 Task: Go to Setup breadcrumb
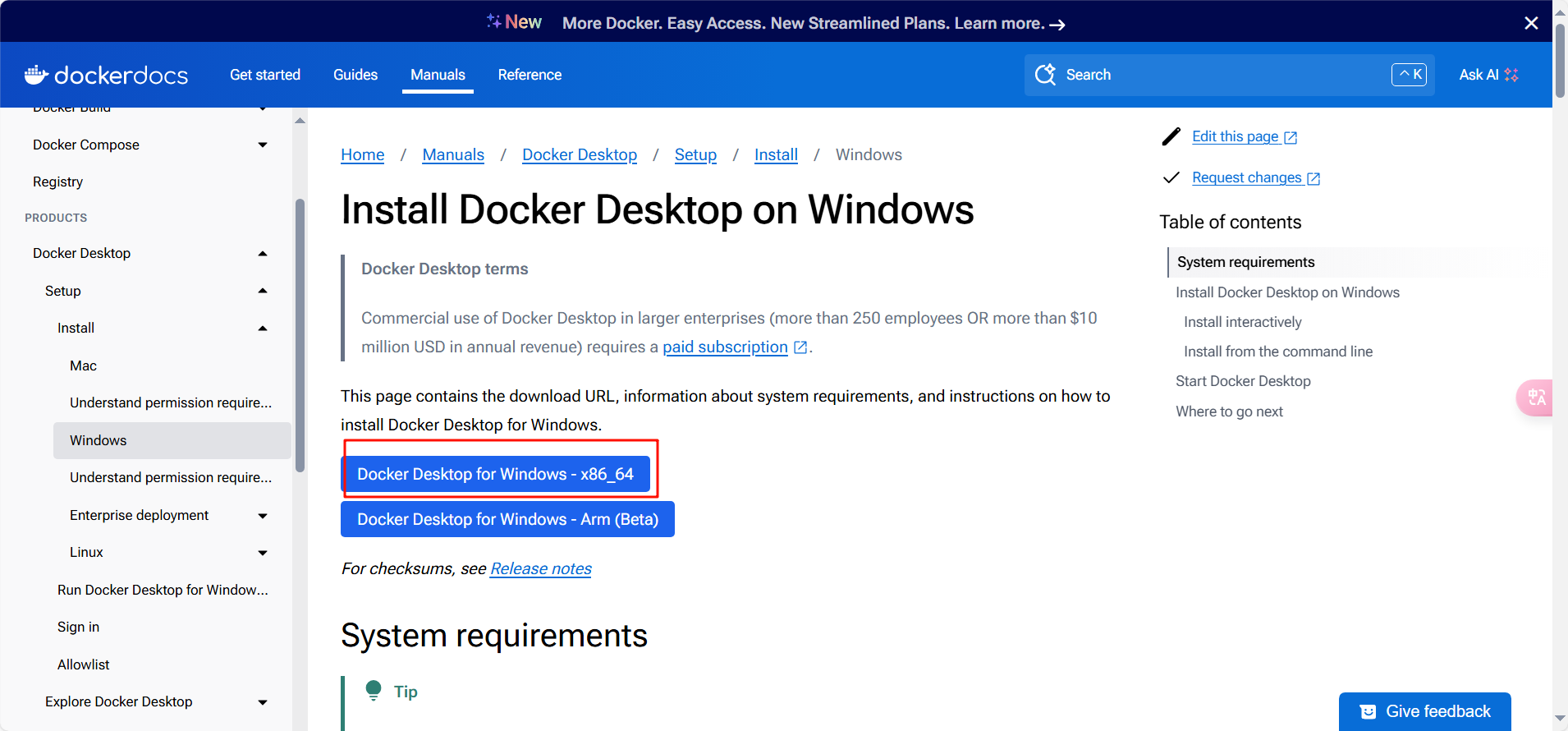[x=695, y=154]
